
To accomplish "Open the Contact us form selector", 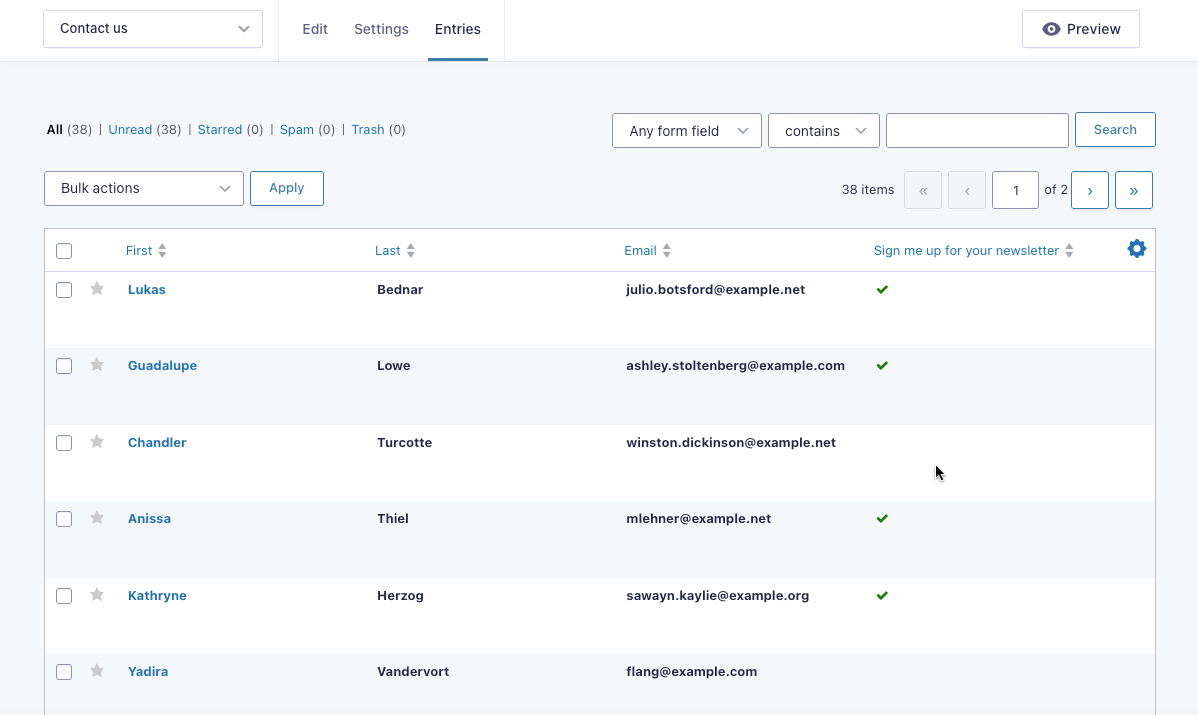I will [153, 29].
